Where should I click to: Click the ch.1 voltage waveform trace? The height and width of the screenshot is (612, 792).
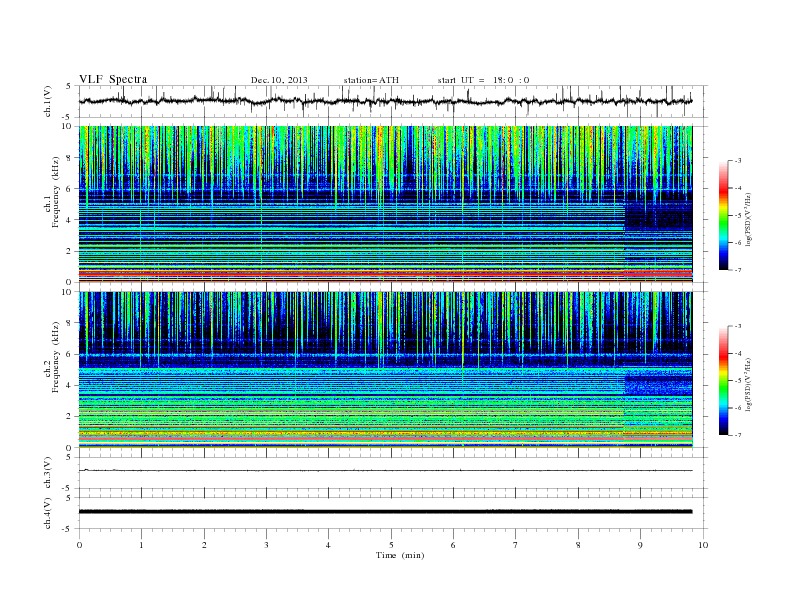point(385,101)
